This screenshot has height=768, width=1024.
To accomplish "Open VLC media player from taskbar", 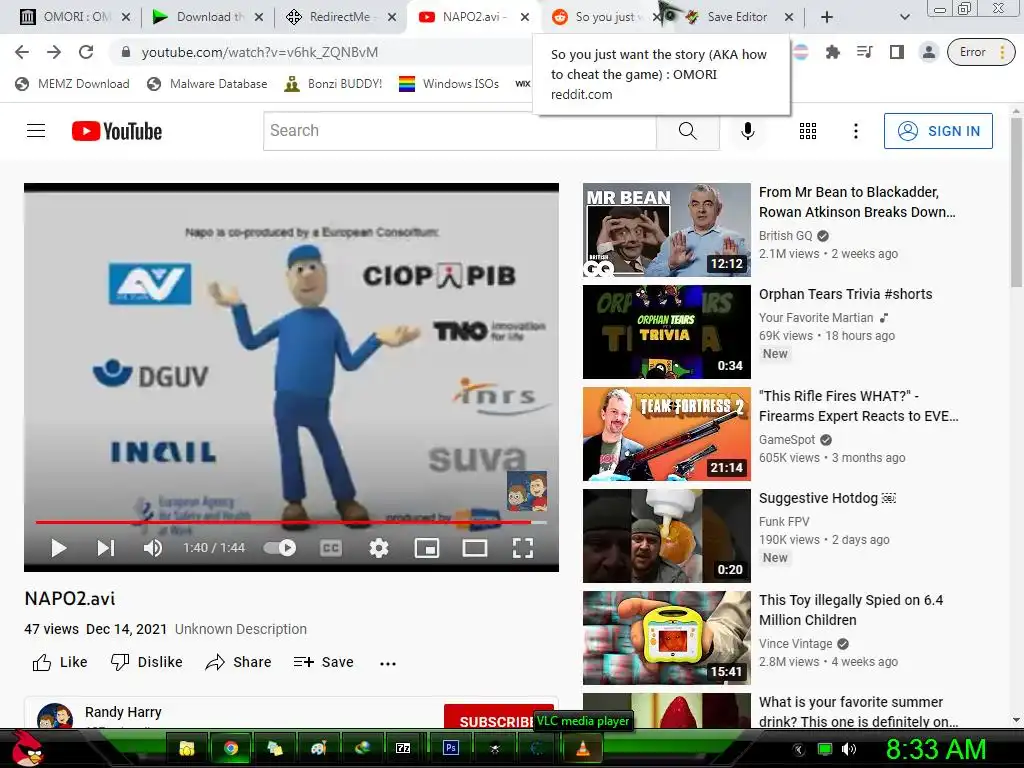I will (x=583, y=748).
